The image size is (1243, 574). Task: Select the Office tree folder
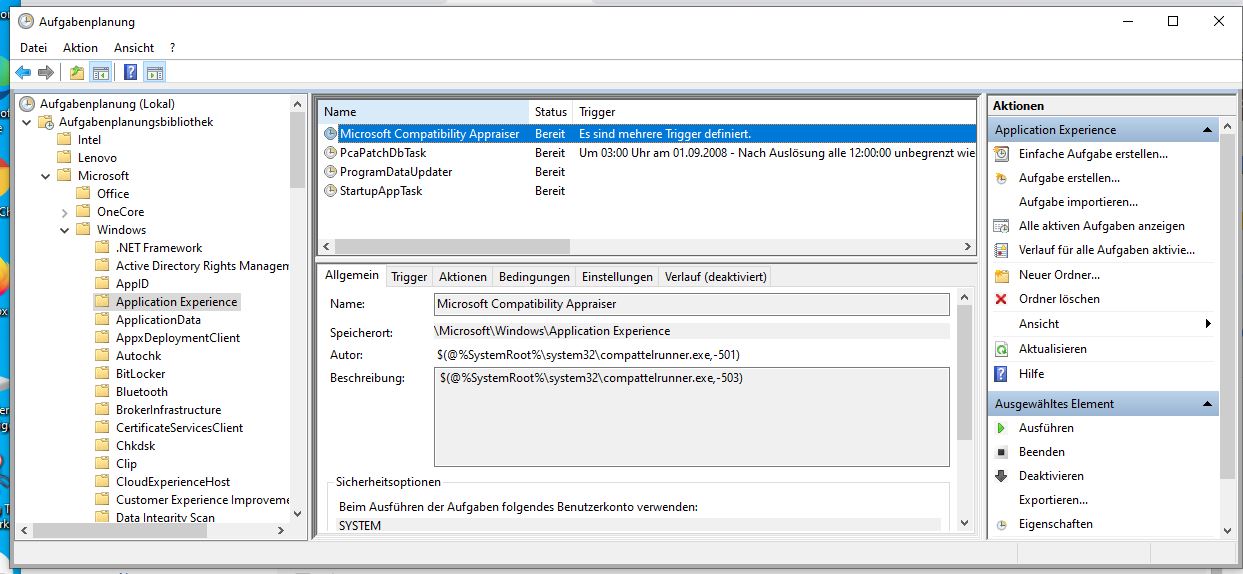coord(113,194)
